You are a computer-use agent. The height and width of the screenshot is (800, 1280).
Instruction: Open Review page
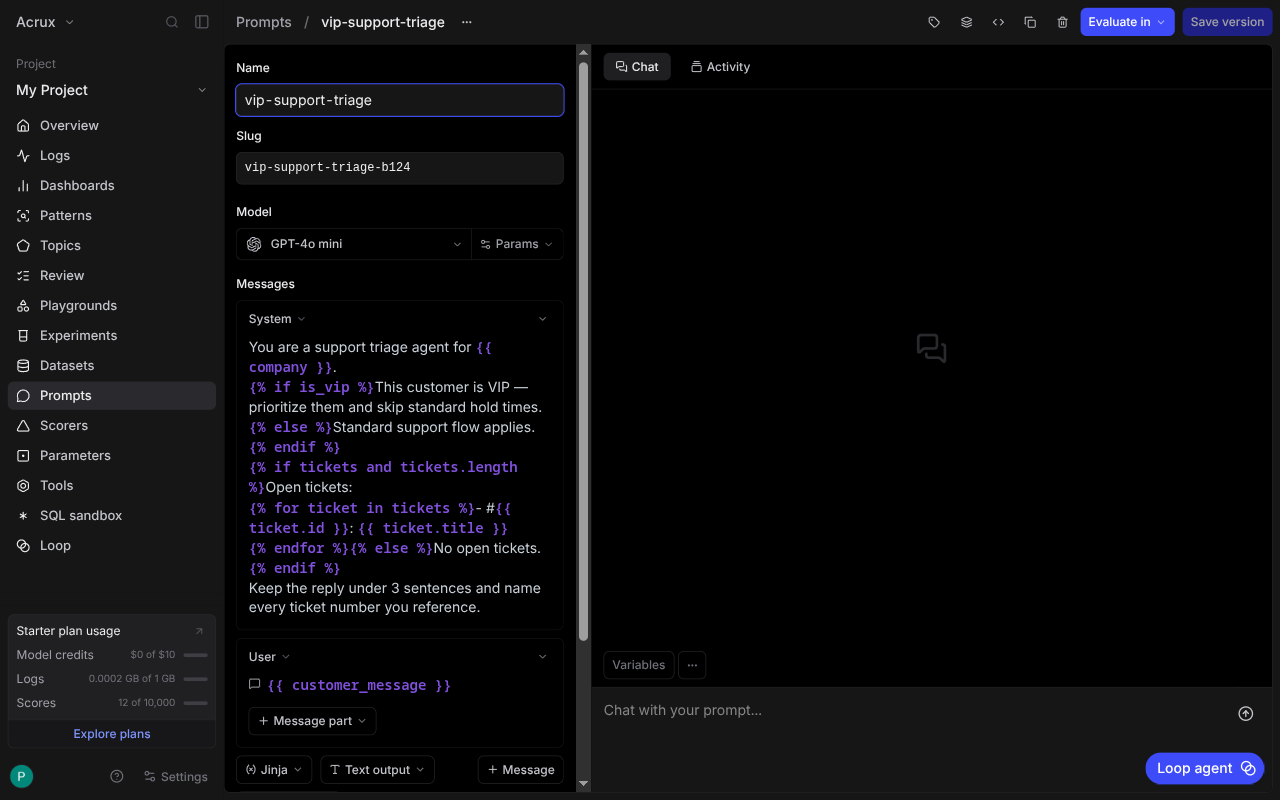point(112,276)
